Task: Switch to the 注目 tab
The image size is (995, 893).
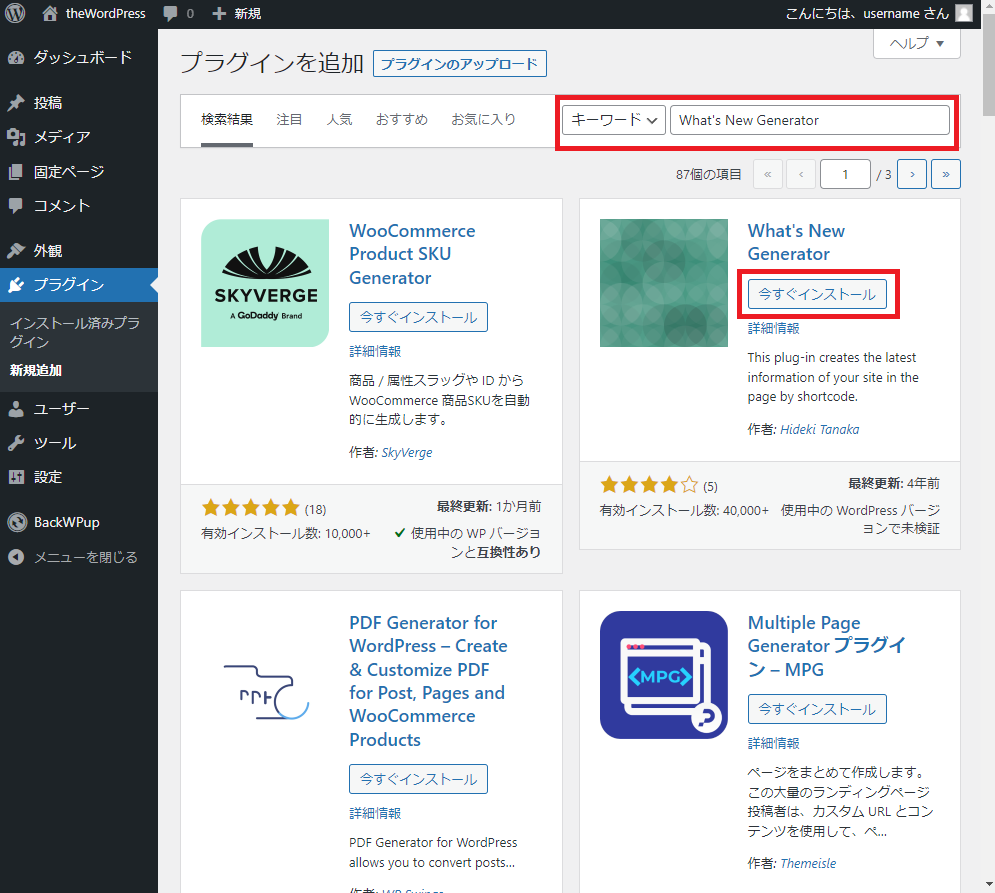Action: coord(289,119)
